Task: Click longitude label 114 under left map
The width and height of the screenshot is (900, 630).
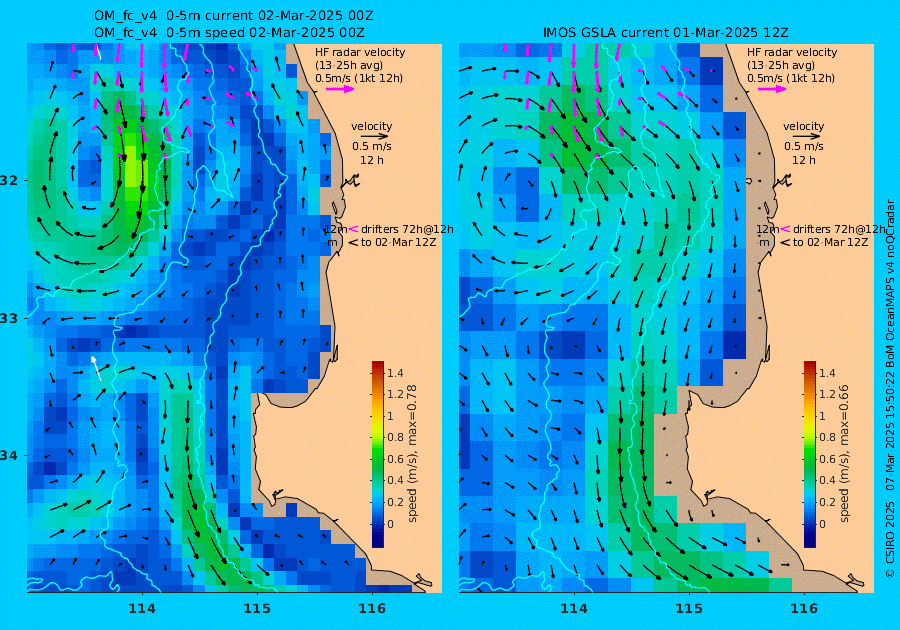Action: (142, 608)
